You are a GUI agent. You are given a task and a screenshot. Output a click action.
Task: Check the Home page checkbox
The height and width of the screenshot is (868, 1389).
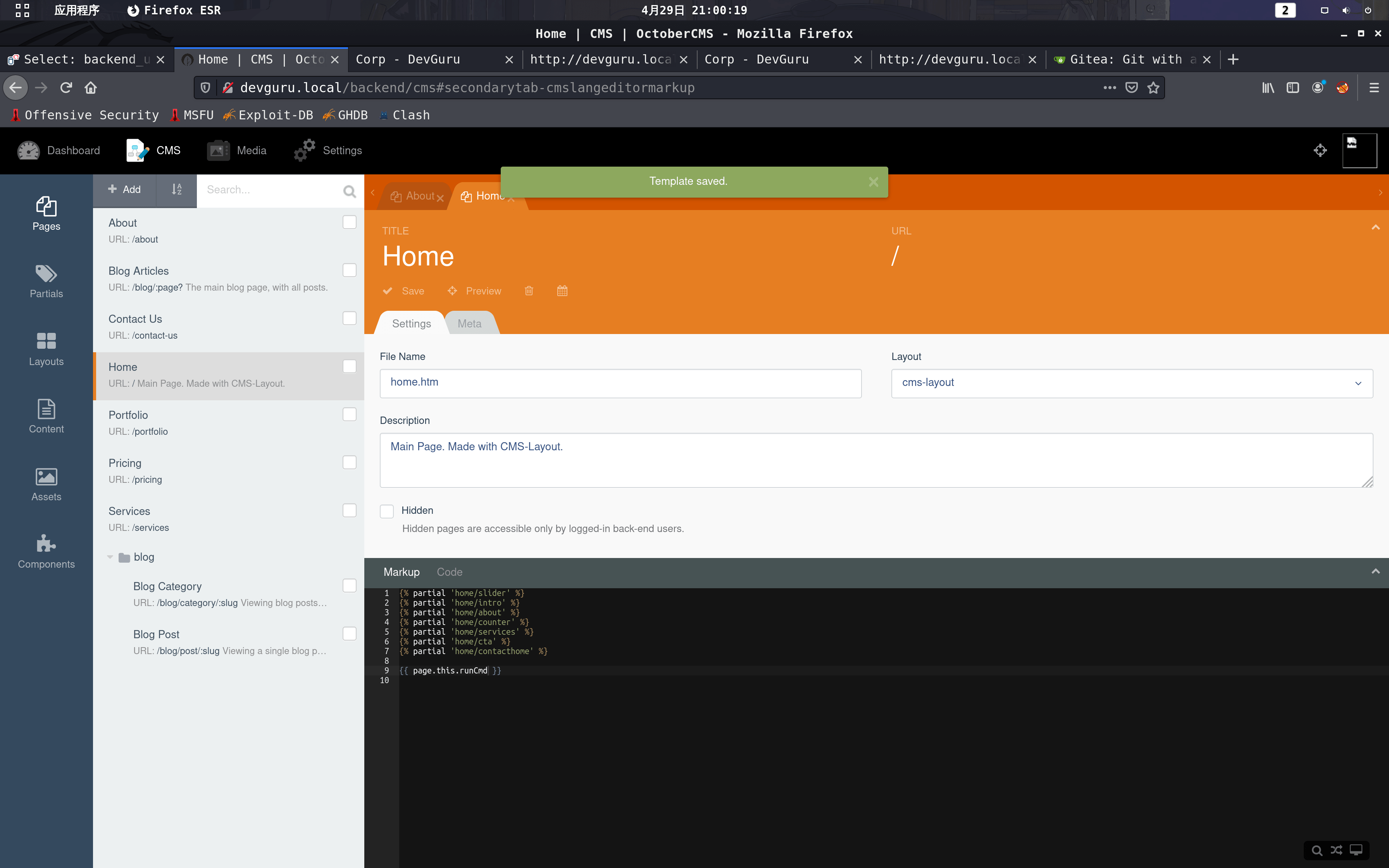tap(350, 366)
